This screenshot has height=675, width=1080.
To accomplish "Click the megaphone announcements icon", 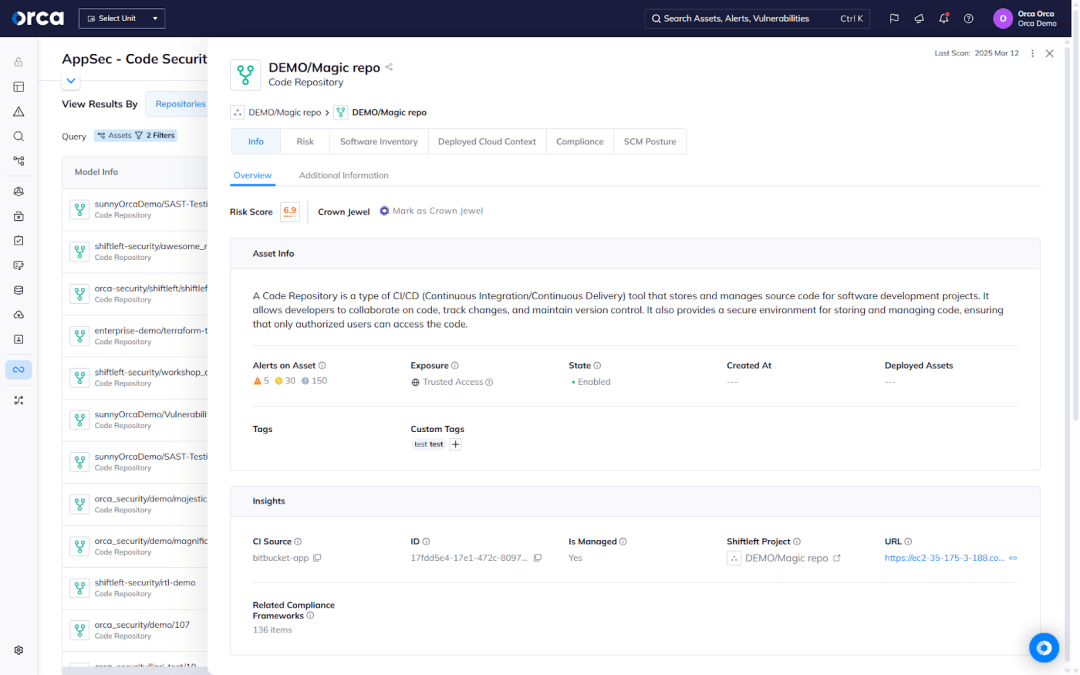I will click(919, 19).
